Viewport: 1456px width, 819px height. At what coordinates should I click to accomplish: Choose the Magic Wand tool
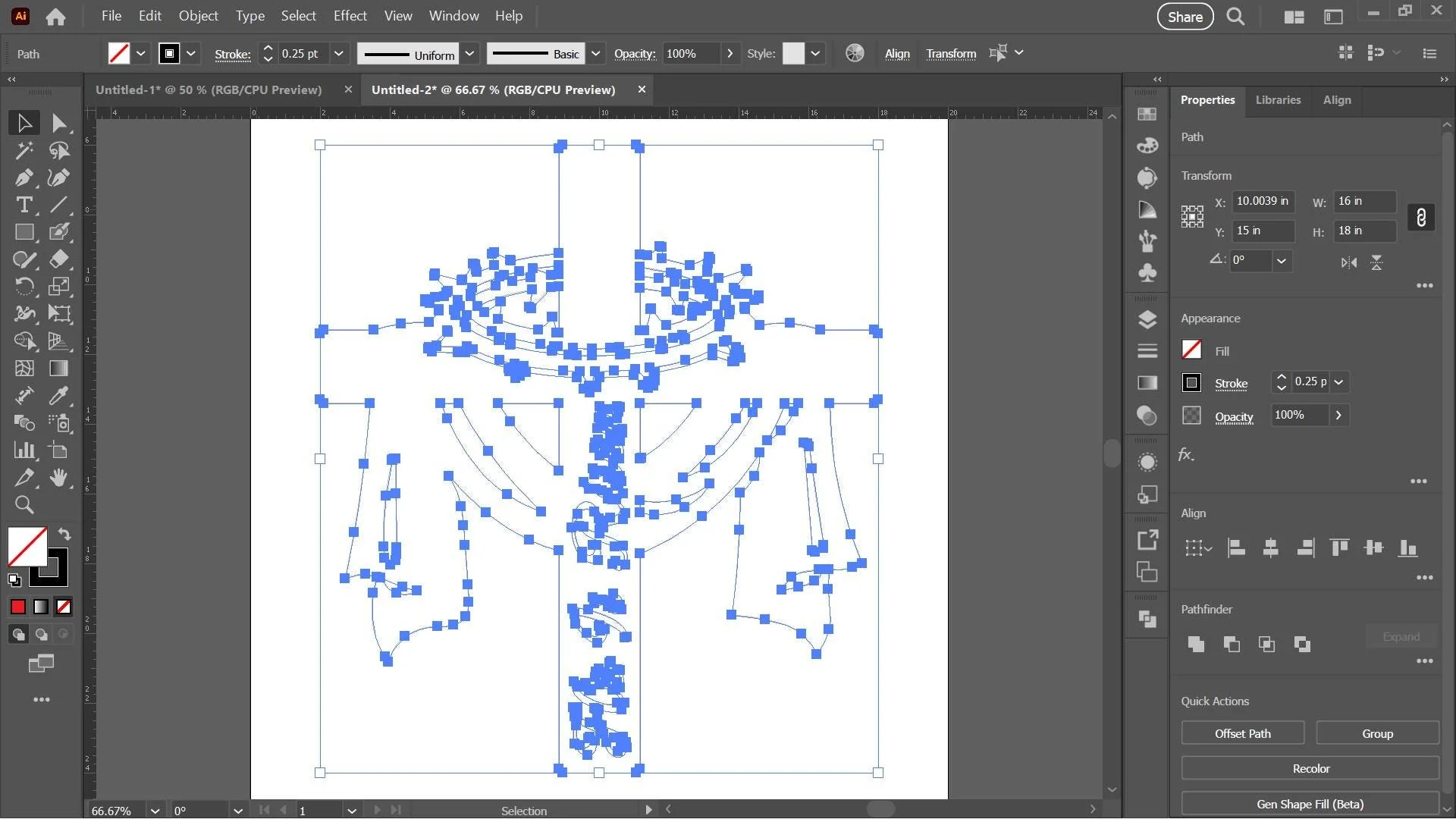pos(24,150)
